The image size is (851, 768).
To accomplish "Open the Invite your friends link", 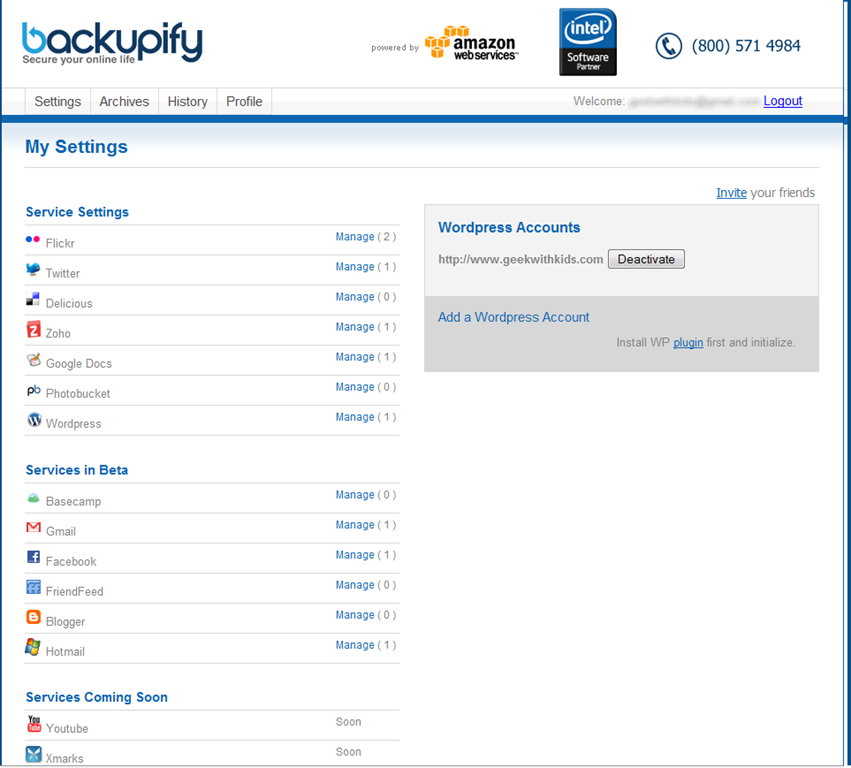I will [x=731, y=193].
